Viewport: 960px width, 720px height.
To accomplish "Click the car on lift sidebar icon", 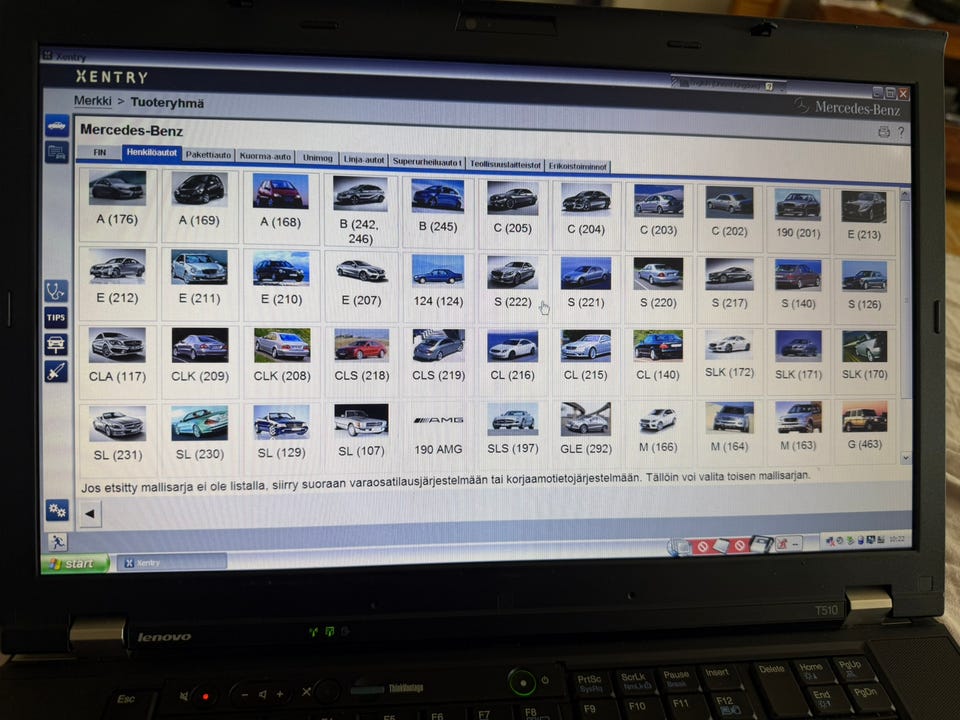I will pyautogui.click(x=56, y=344).
